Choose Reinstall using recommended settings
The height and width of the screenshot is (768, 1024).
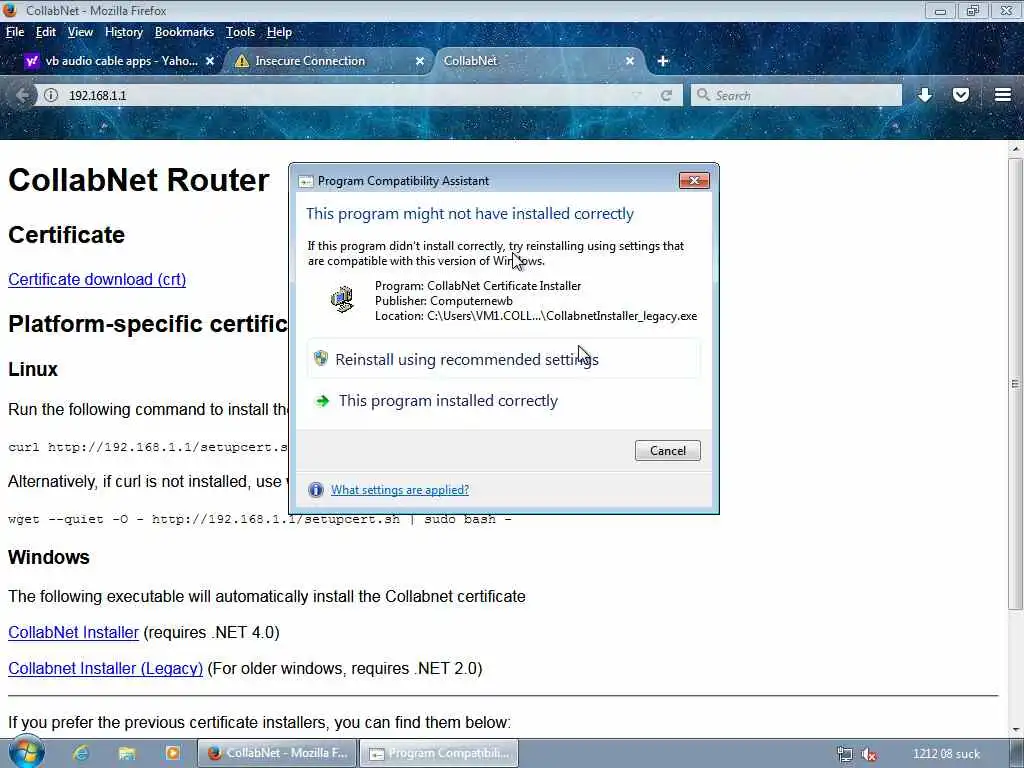pos(504,359)
